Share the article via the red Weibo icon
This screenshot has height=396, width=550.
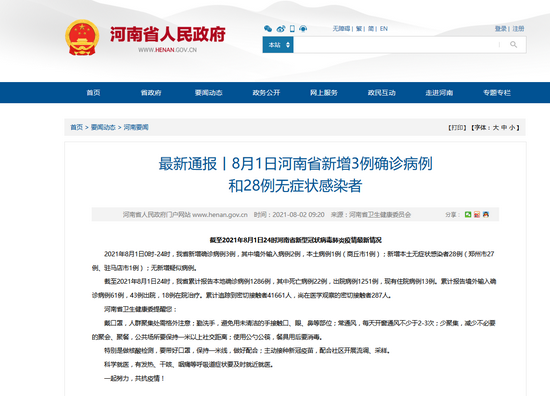click(x=477, y=214)
